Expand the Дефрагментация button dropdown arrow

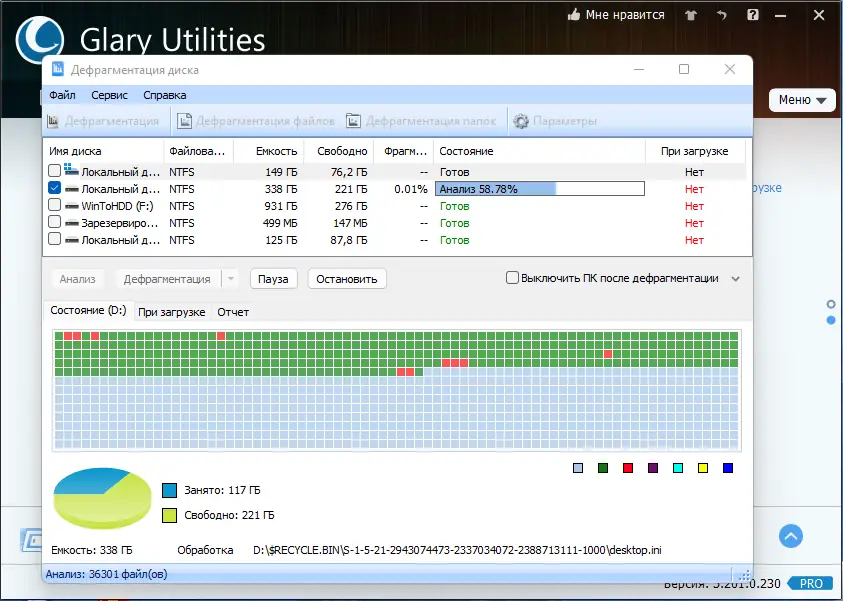(231, 279)
